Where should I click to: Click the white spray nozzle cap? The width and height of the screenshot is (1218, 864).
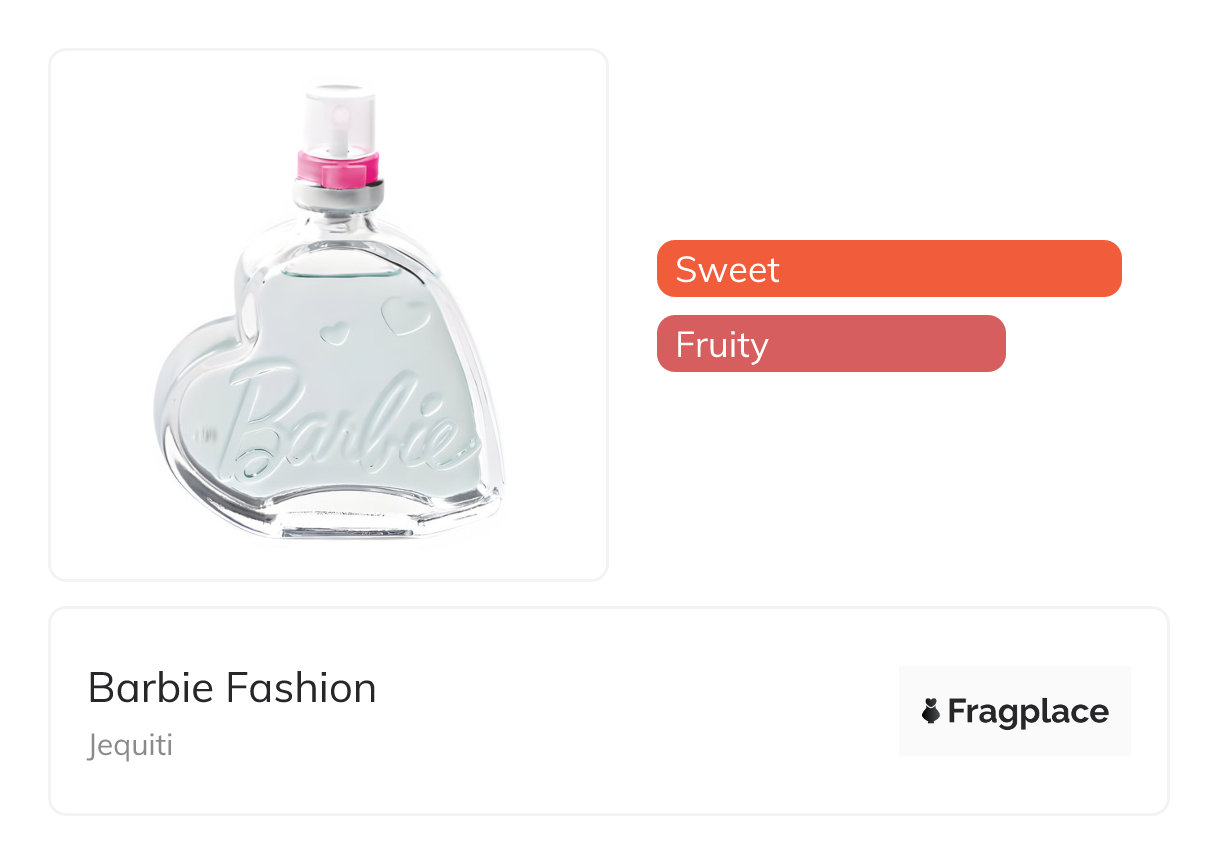click(x=340, y=117)
